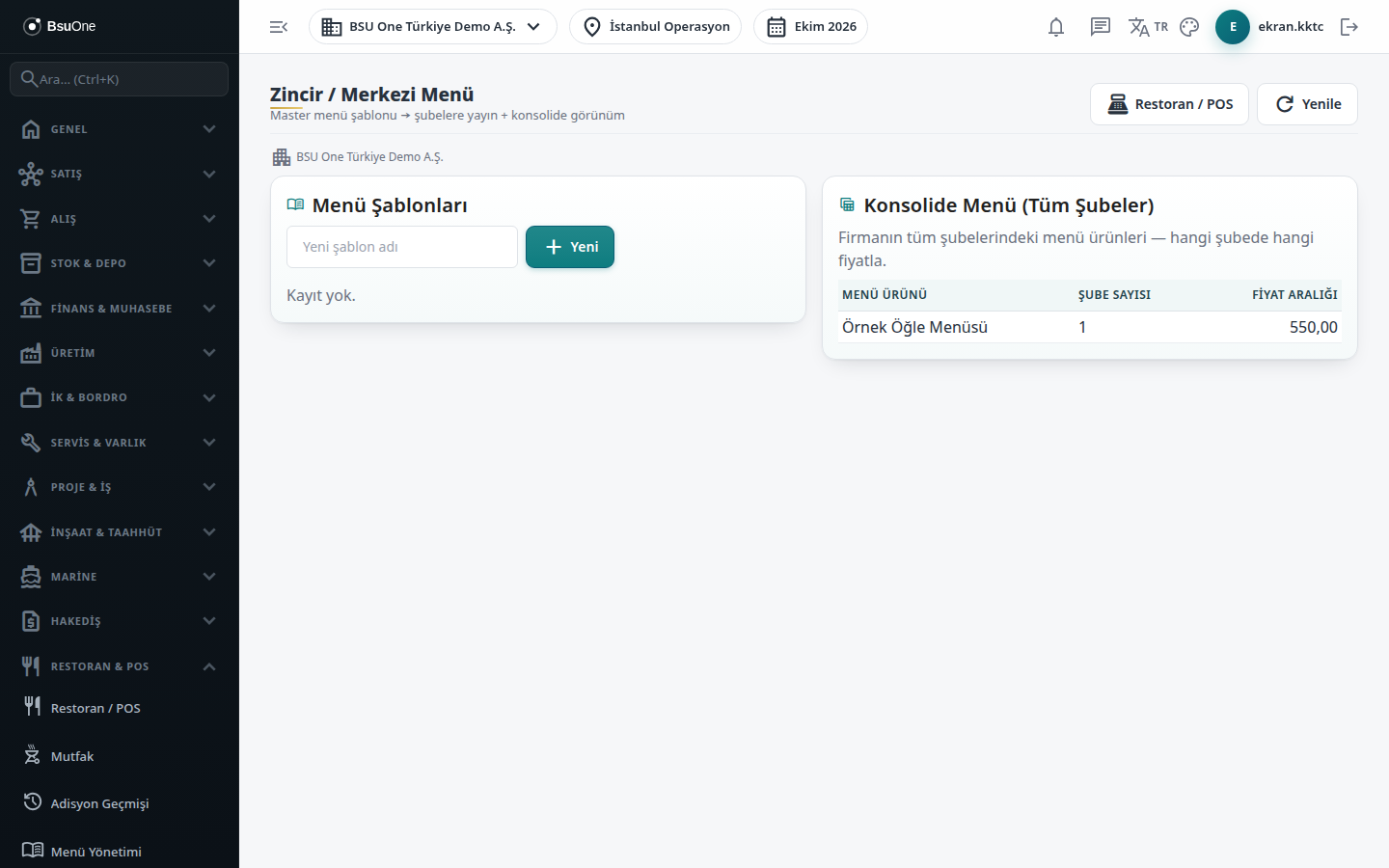
Task: Click the logout icon
Action: 1349,27
